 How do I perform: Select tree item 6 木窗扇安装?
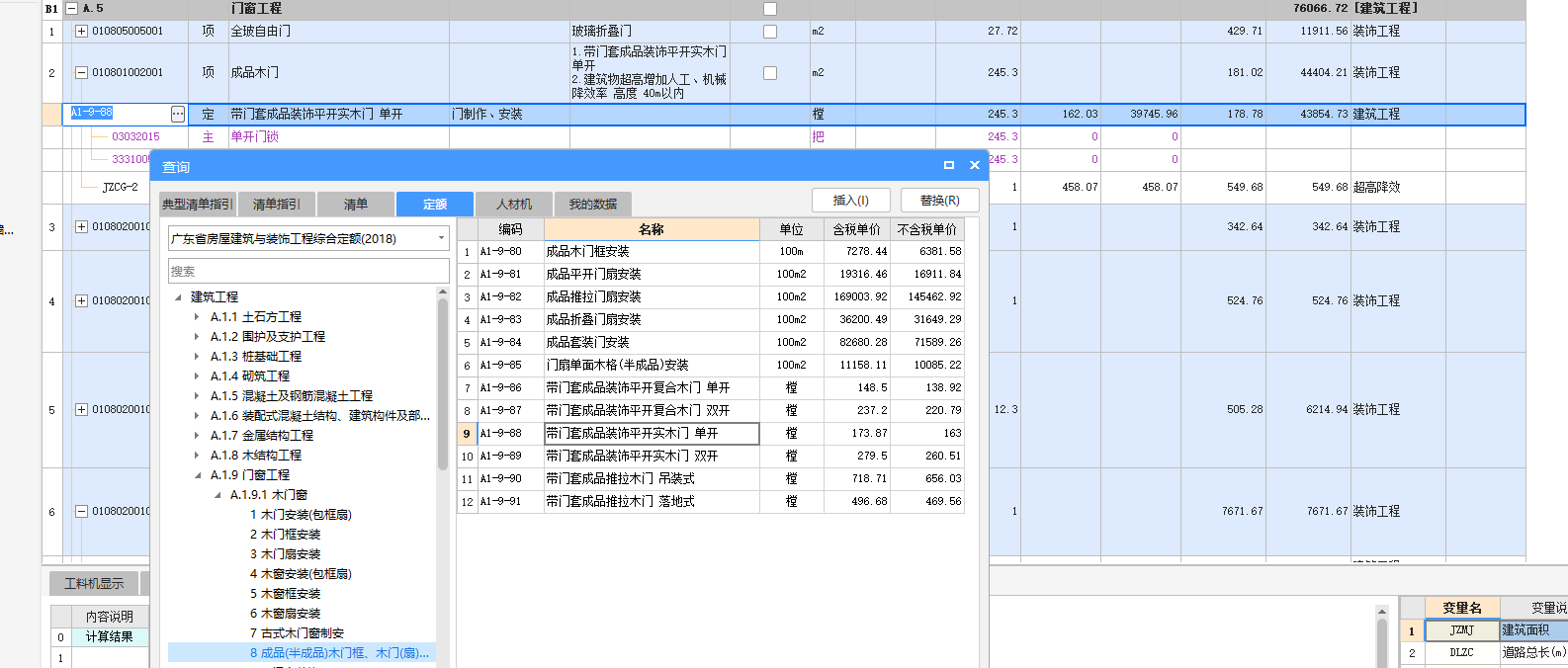pos(285,614)
